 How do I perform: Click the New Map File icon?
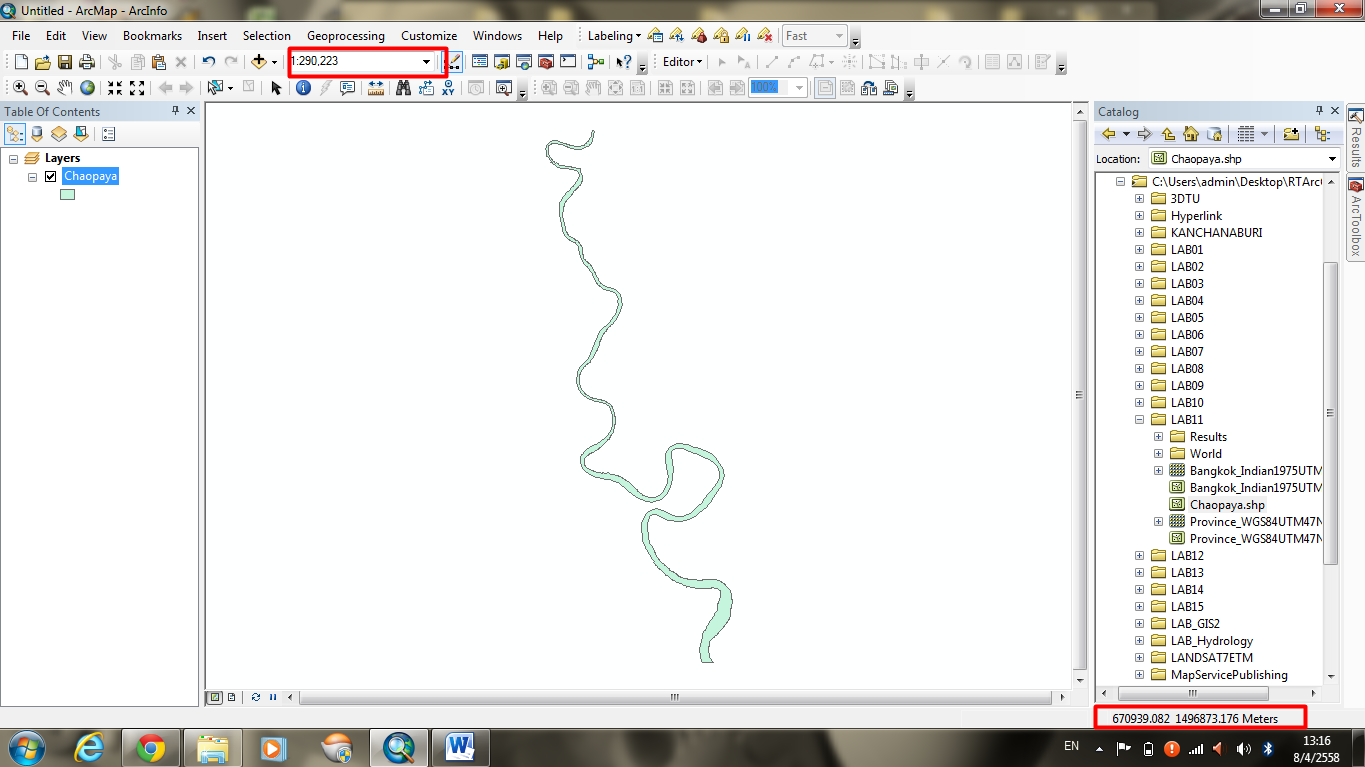tap(21, 62)
